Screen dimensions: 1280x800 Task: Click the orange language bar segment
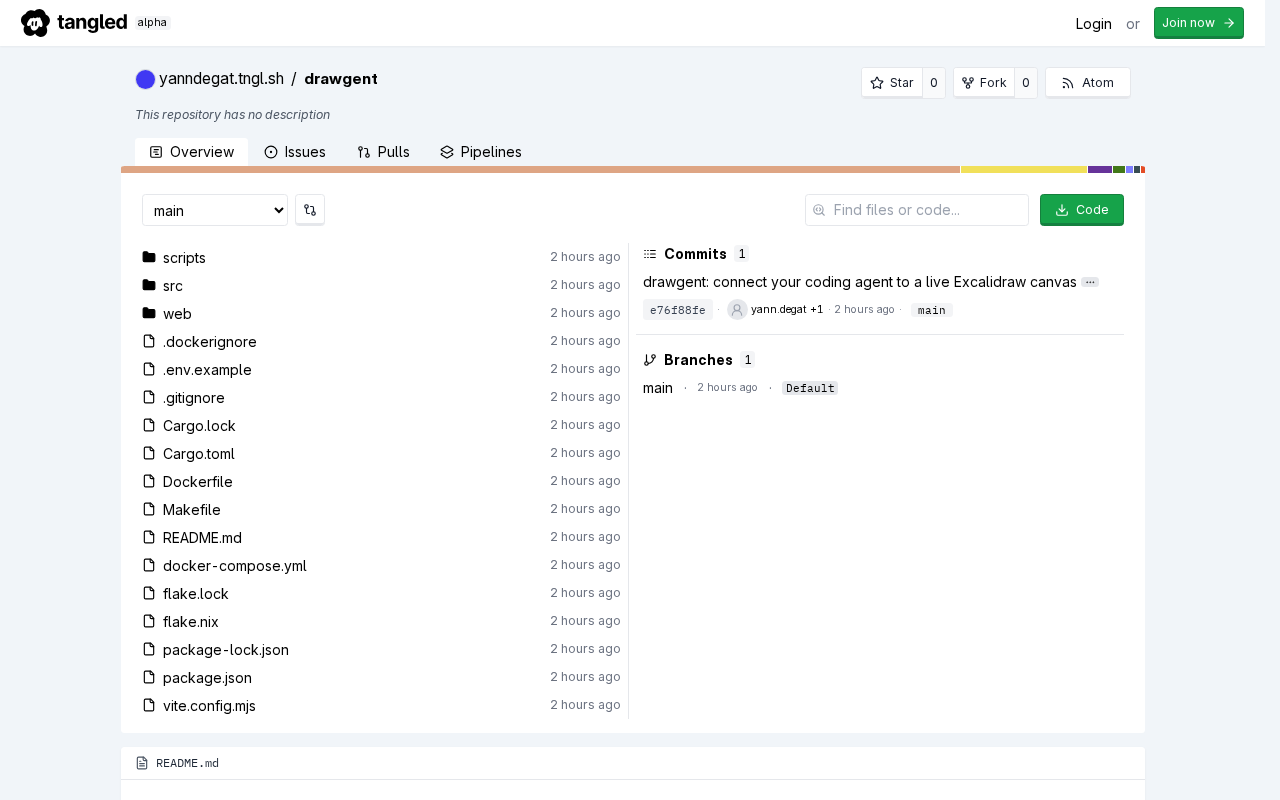point(540,170)
